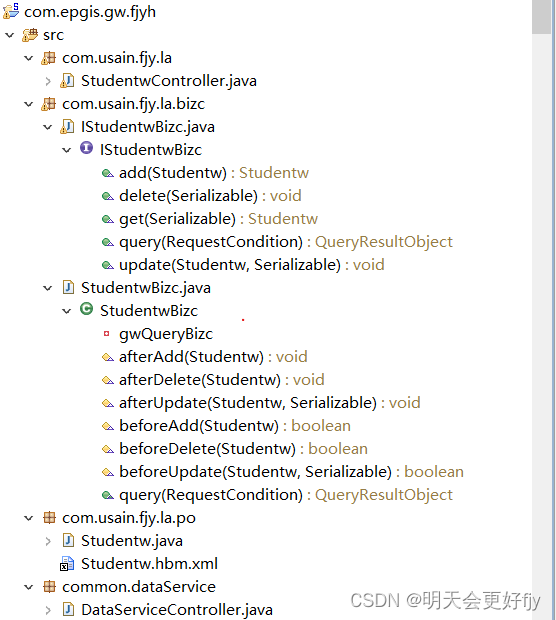Click the com.usain.fjy.la.bizc package icon
This screenshot has width=556, height=620.
coord(49,104)
